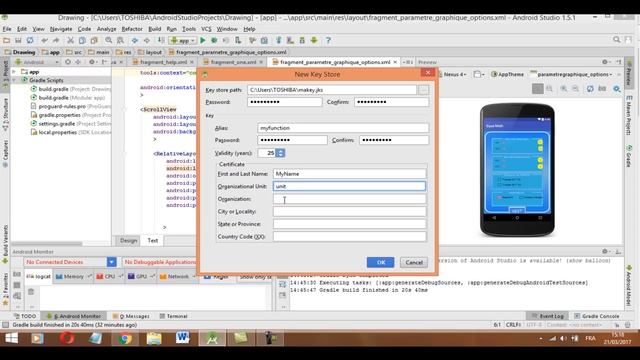Open the No Connected Devices dropdown arrow

pos(111,262)
